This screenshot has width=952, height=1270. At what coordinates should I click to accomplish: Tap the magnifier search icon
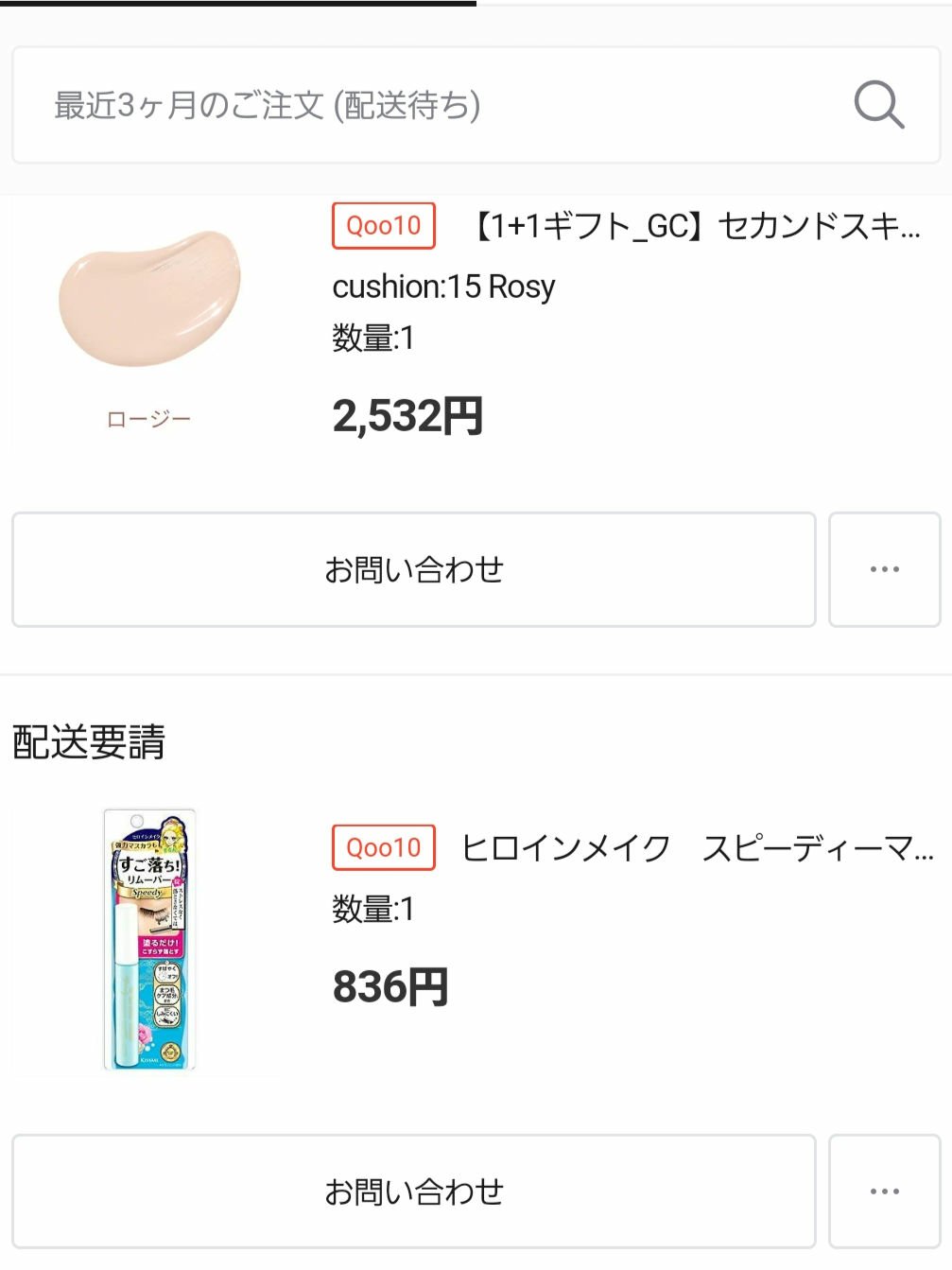click(x=878, y=105)
